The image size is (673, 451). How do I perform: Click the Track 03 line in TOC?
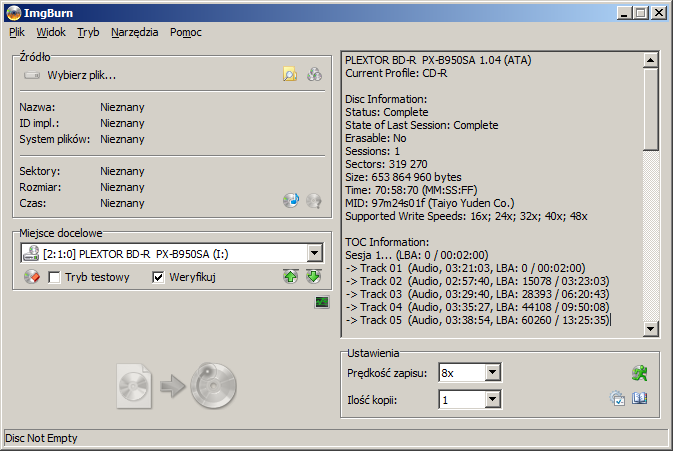pos(477,294)
